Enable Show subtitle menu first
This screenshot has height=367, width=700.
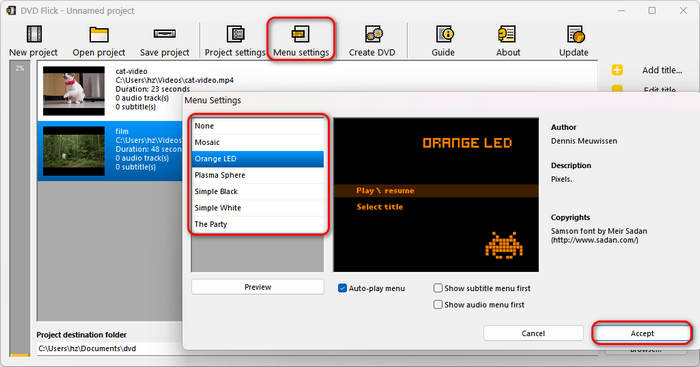[x=438, y=288]
